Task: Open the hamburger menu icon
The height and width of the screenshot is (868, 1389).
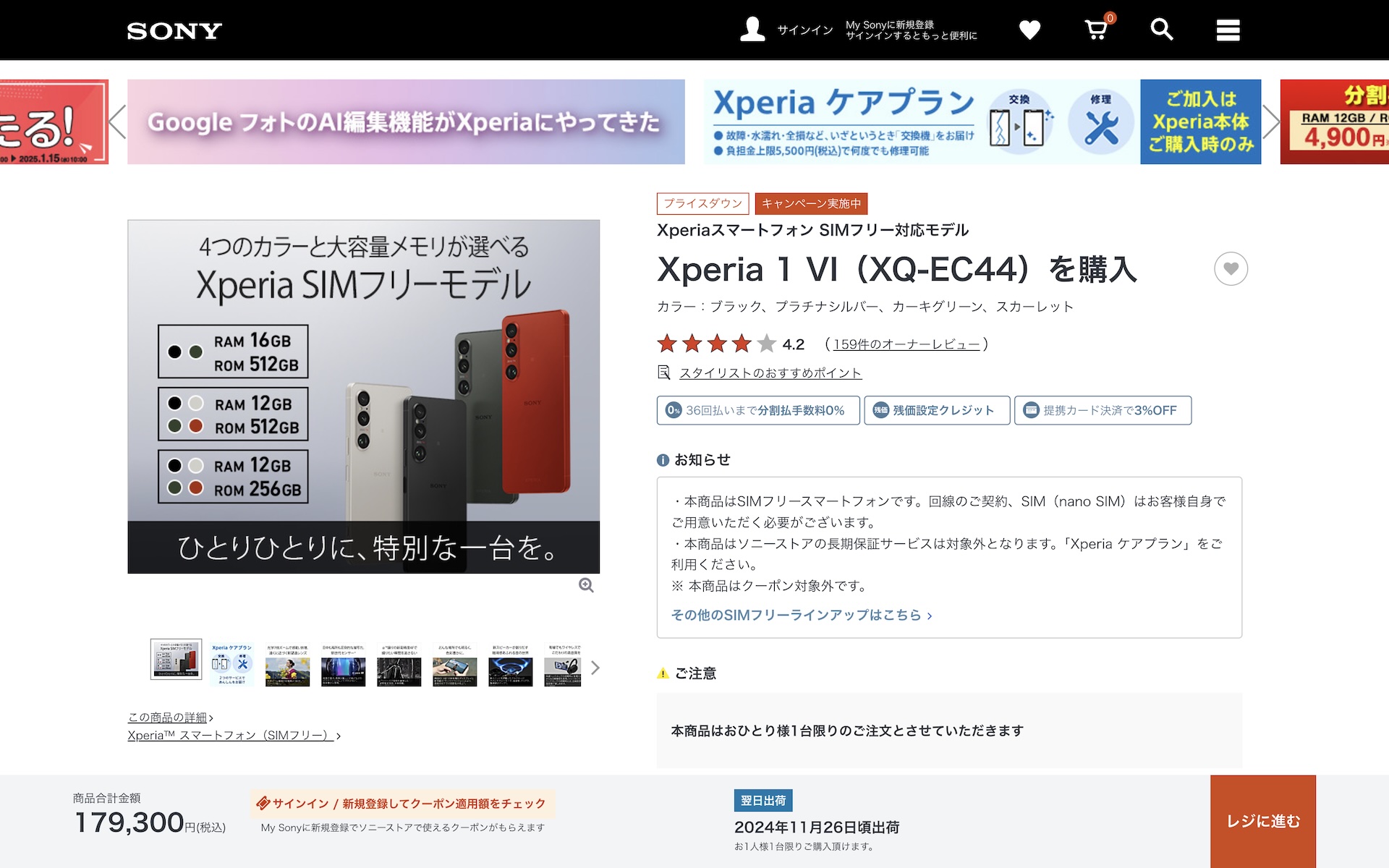Action: coord(1228,30)
